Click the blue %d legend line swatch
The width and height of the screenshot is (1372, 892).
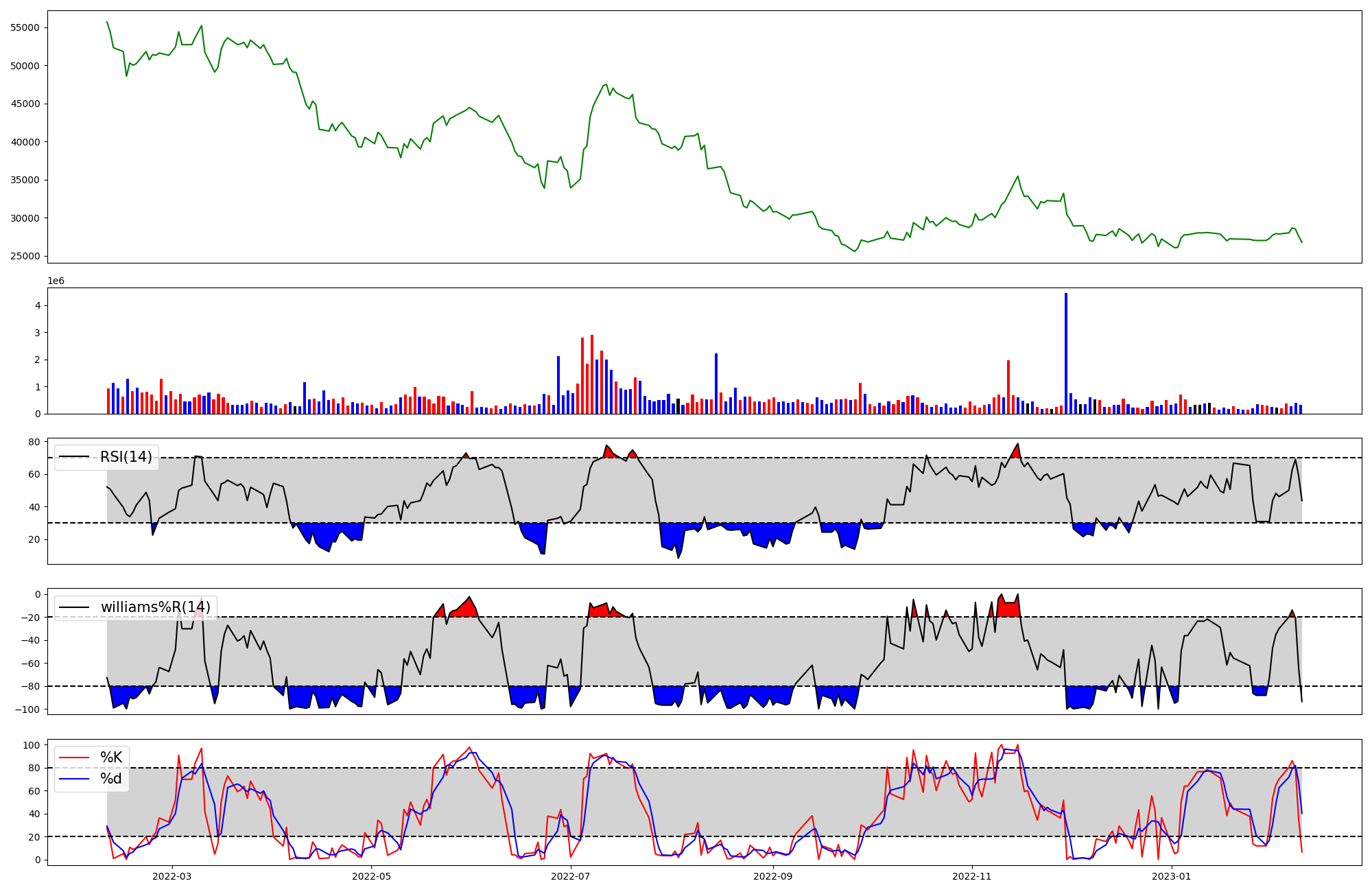click(74, 779)
